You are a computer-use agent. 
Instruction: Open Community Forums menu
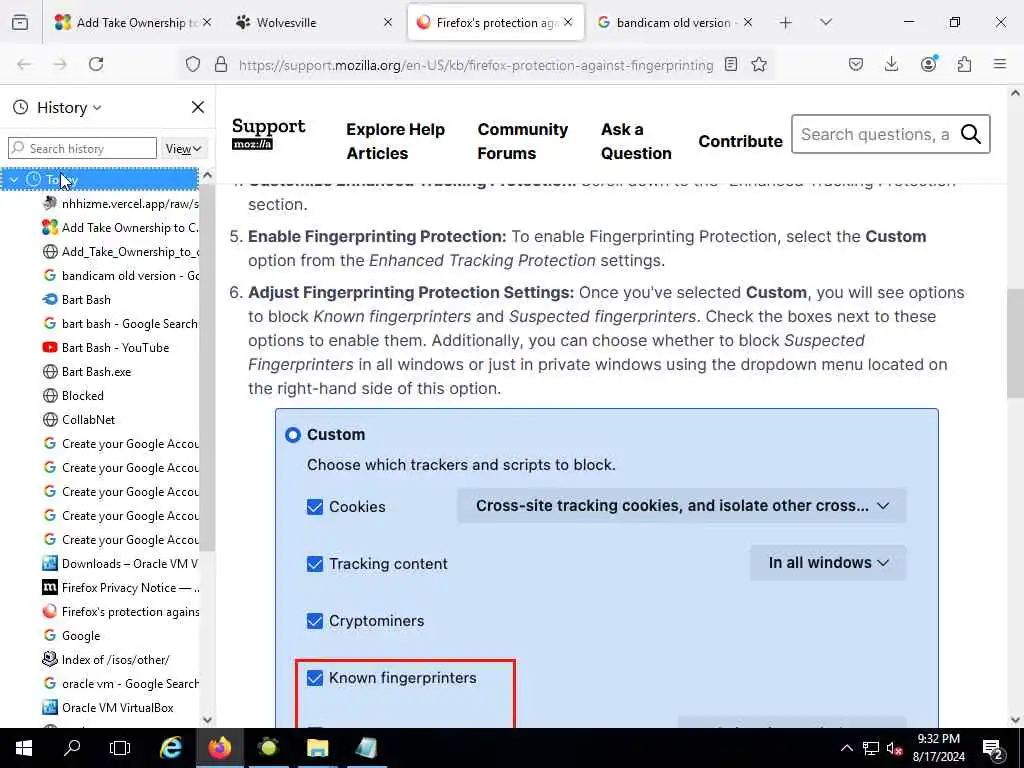[522, 141]
